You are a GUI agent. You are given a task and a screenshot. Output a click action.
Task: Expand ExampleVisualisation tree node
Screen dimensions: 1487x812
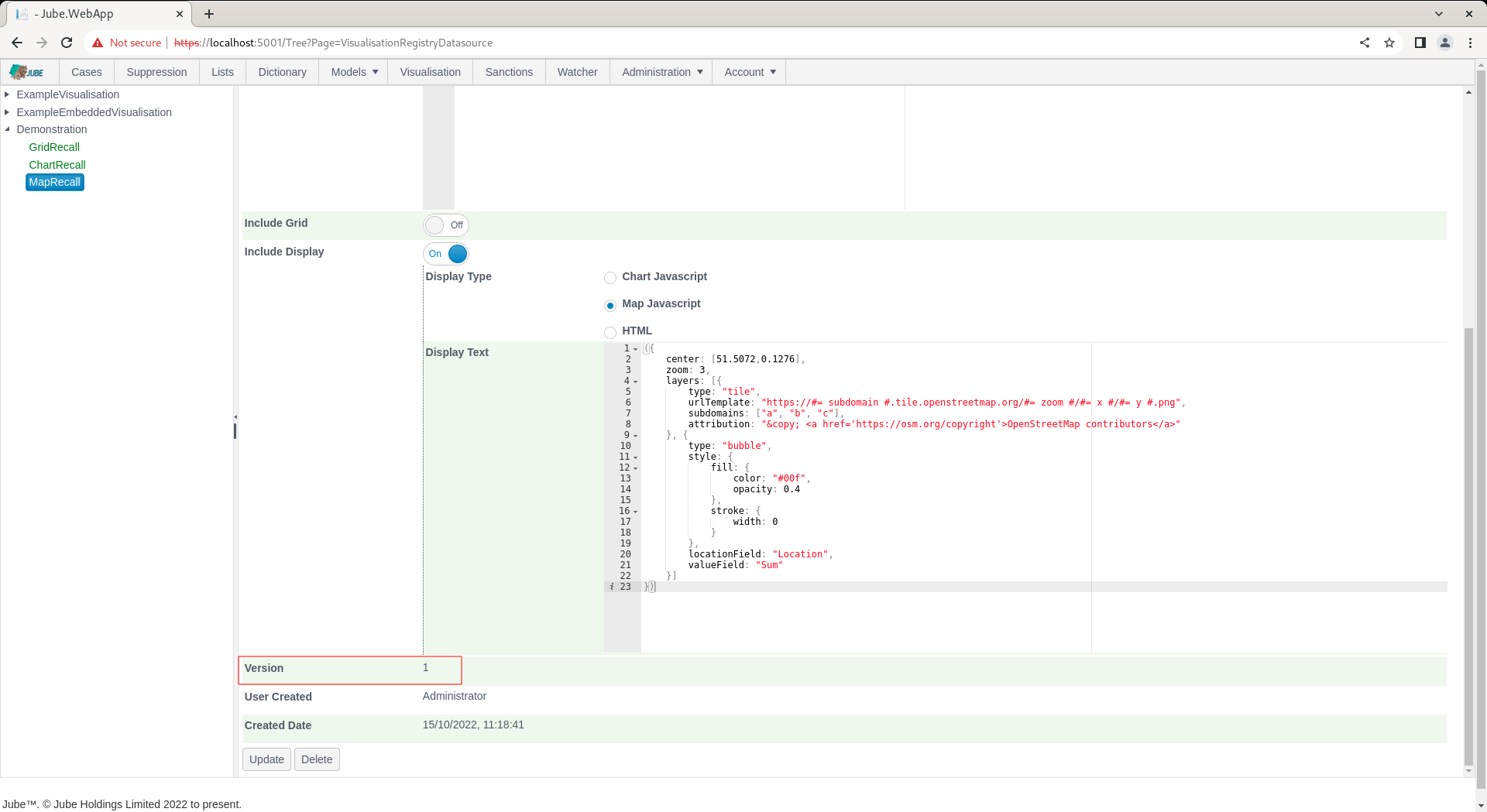(x=7, y=94)
